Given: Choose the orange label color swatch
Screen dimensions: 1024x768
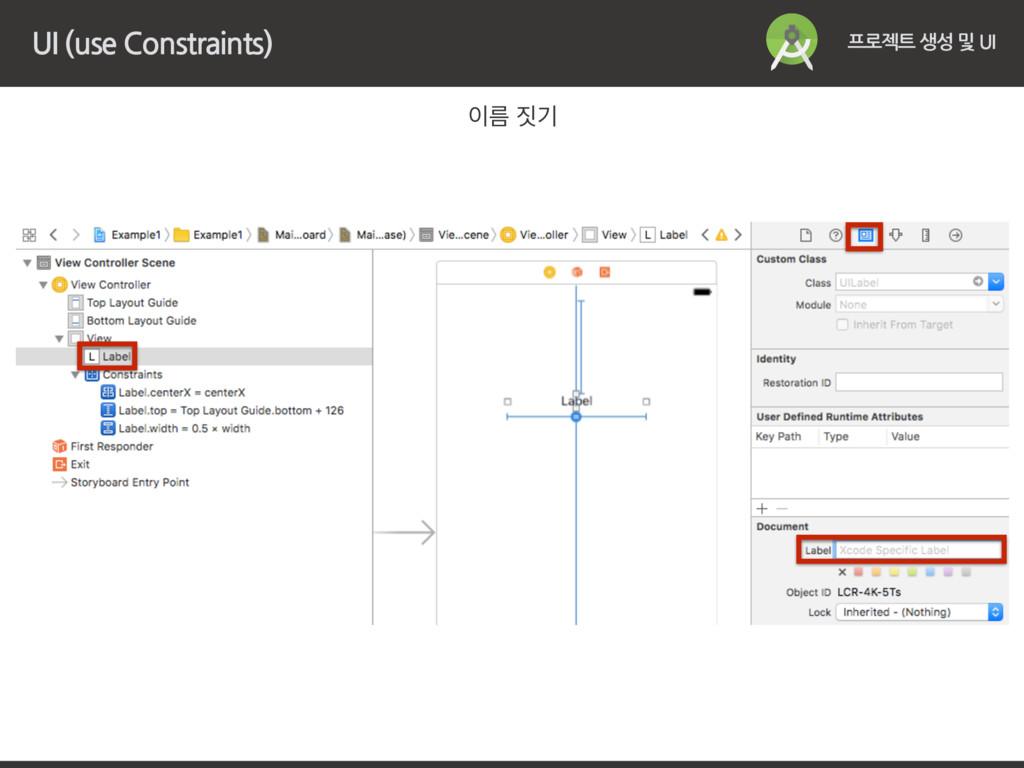Looking at the screenshot, I should (876, 572).
